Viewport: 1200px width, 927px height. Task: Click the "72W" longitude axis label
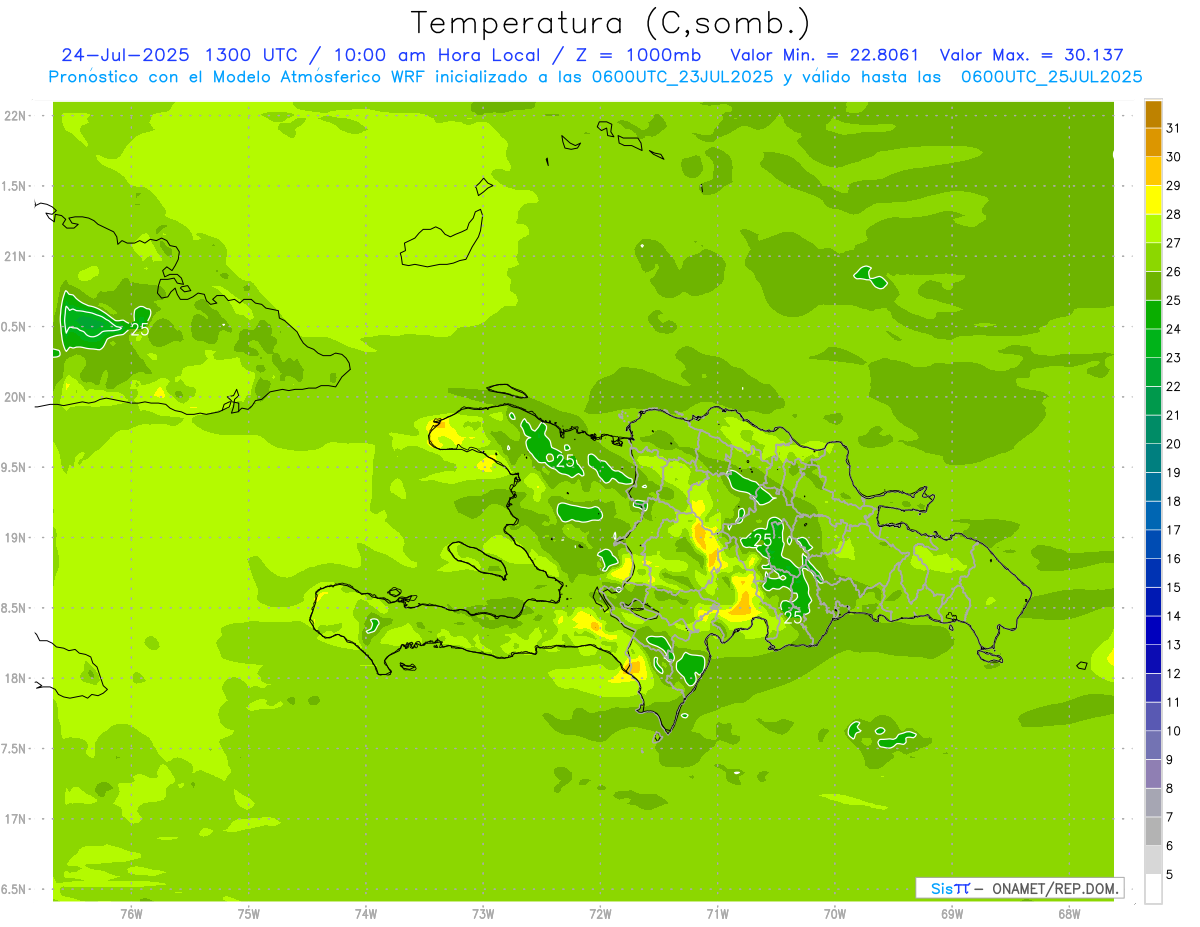click(x=600, y=914)
